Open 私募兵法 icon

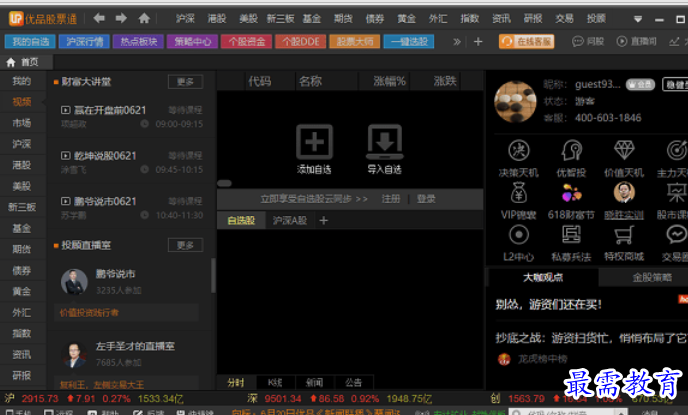[571, 235]
